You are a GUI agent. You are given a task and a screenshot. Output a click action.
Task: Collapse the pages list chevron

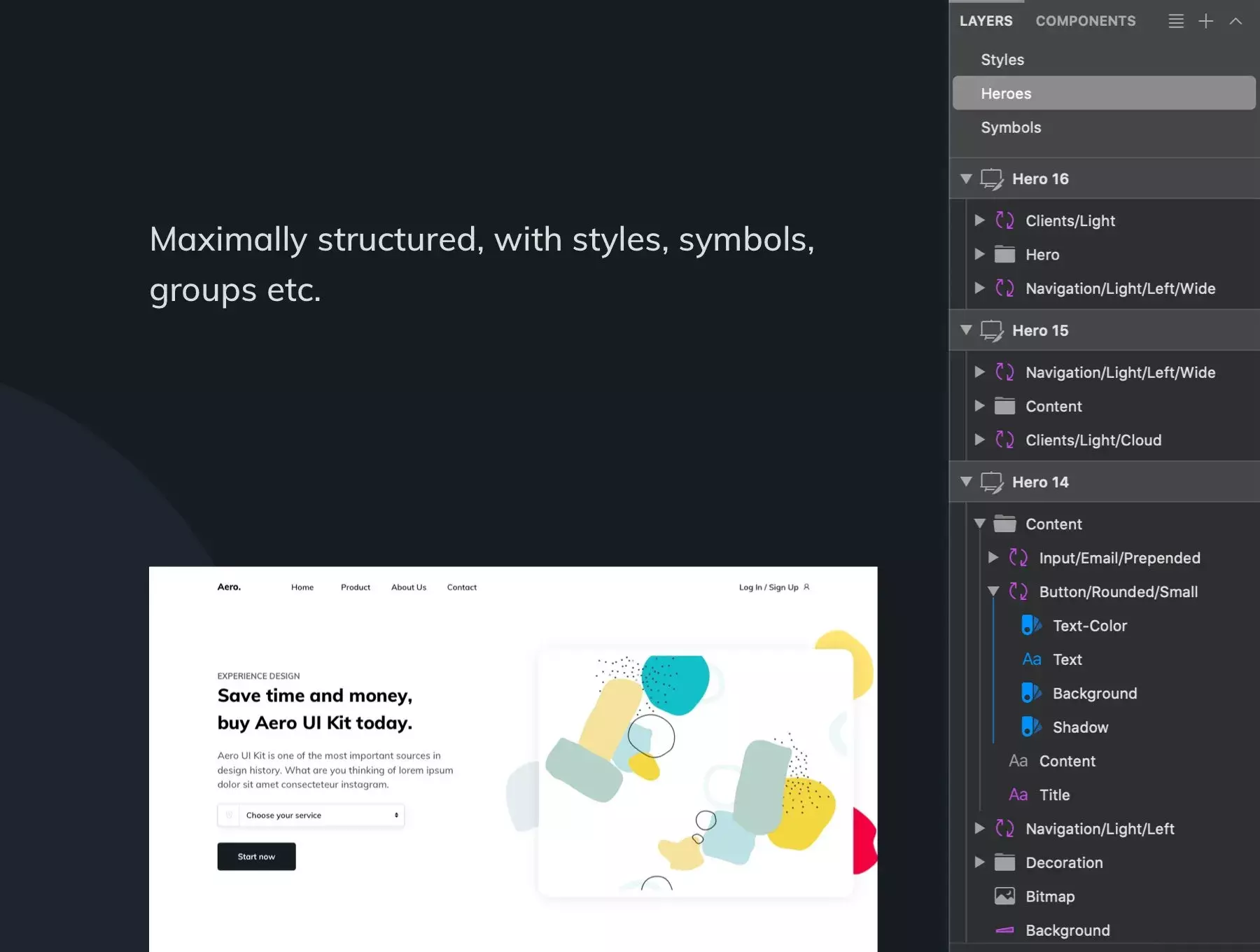coord(1235,21)
